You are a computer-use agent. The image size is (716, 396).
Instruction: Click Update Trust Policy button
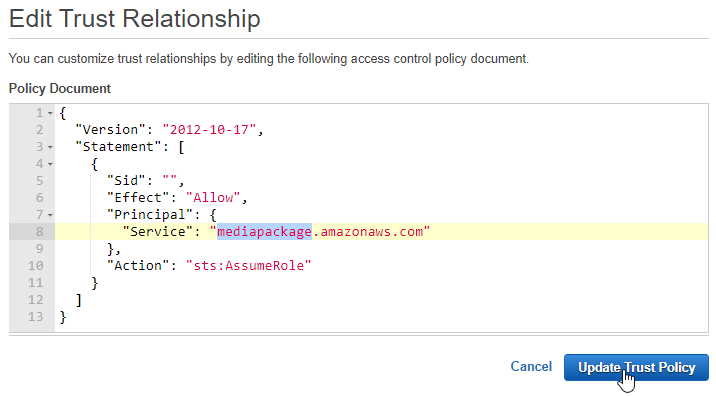636,367
